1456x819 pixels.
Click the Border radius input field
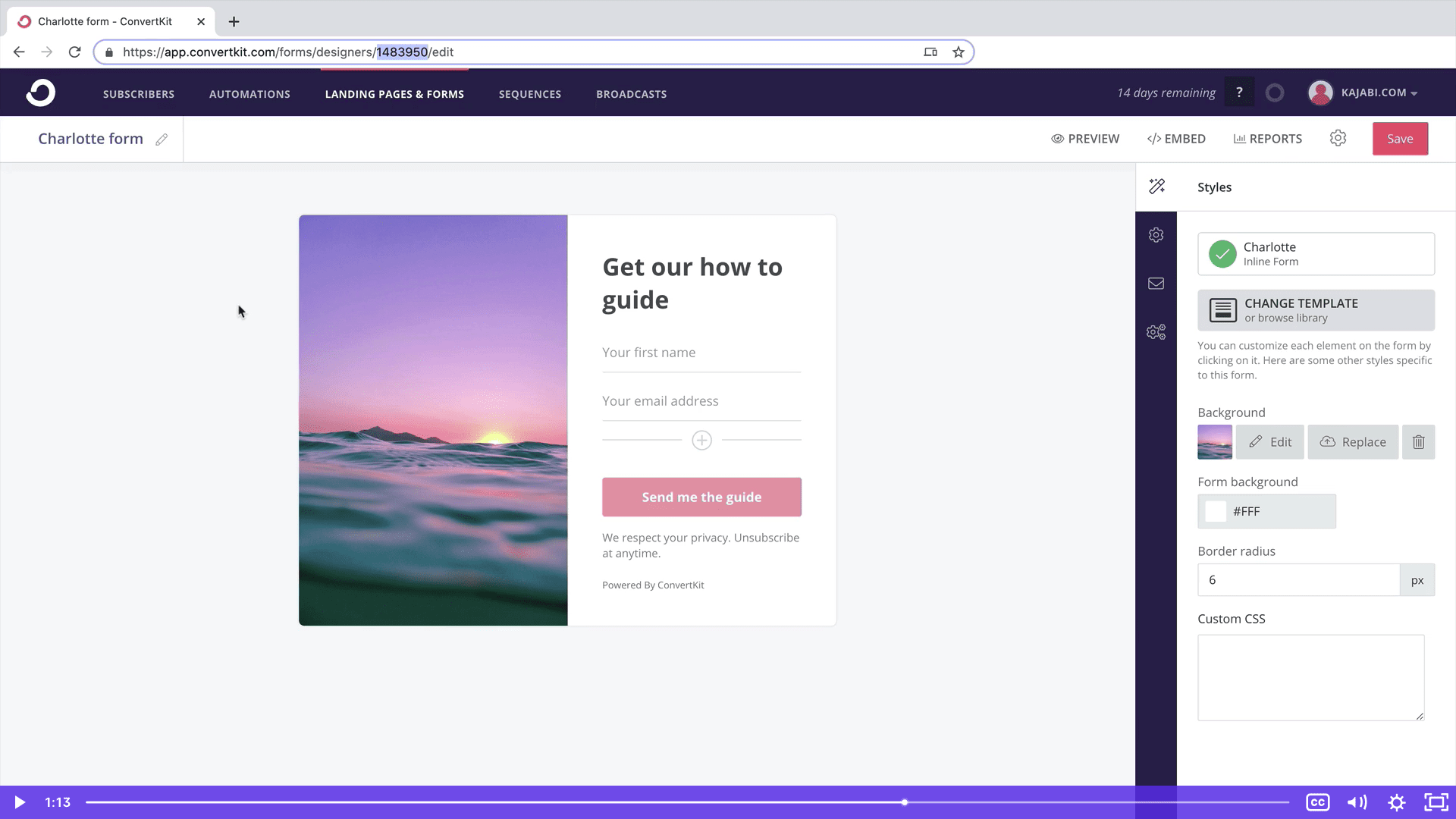pyautogui.click(x=1298, y=580)
